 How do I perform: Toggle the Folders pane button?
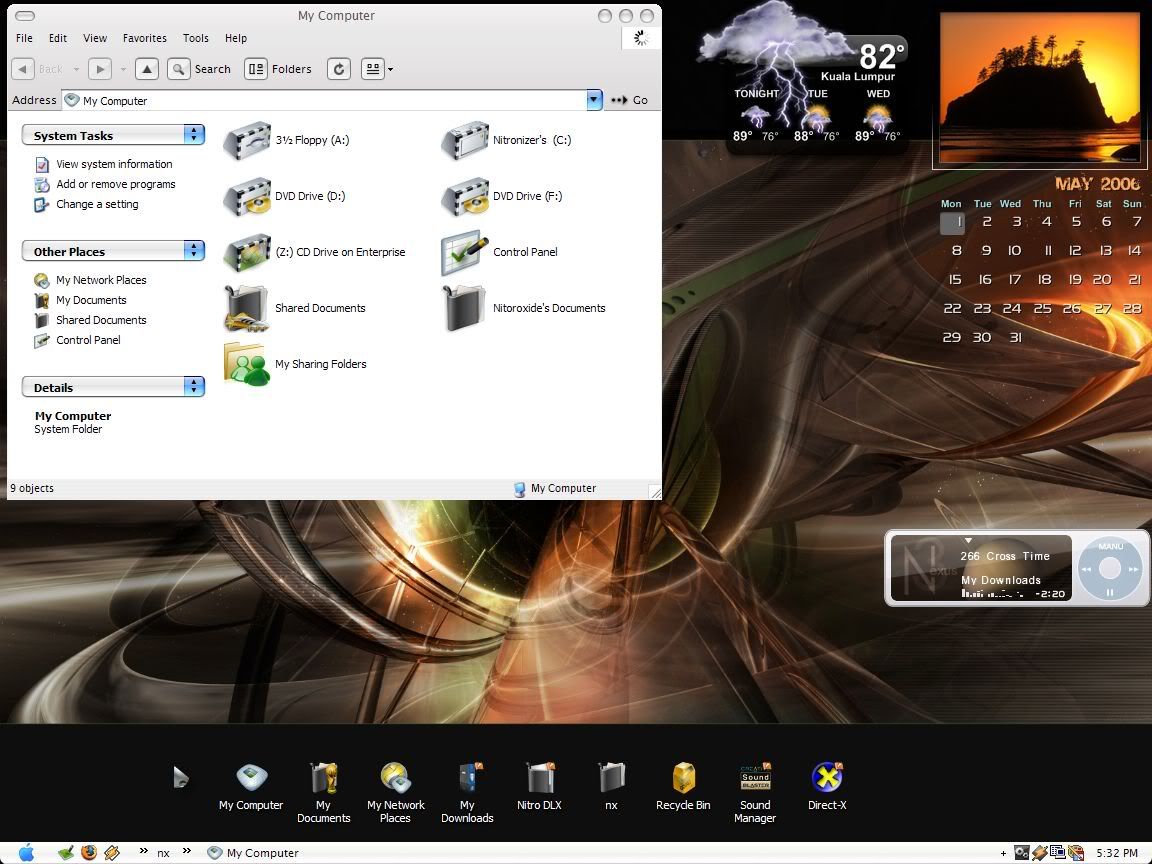278,69
